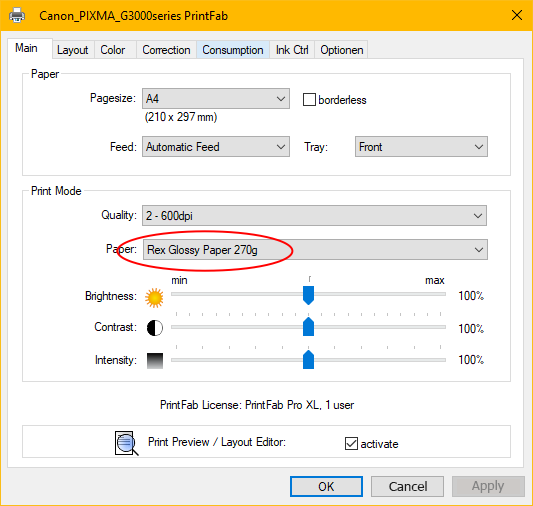Click the Intensity slider handle
The image size is (533, 506).
(308, 360)
